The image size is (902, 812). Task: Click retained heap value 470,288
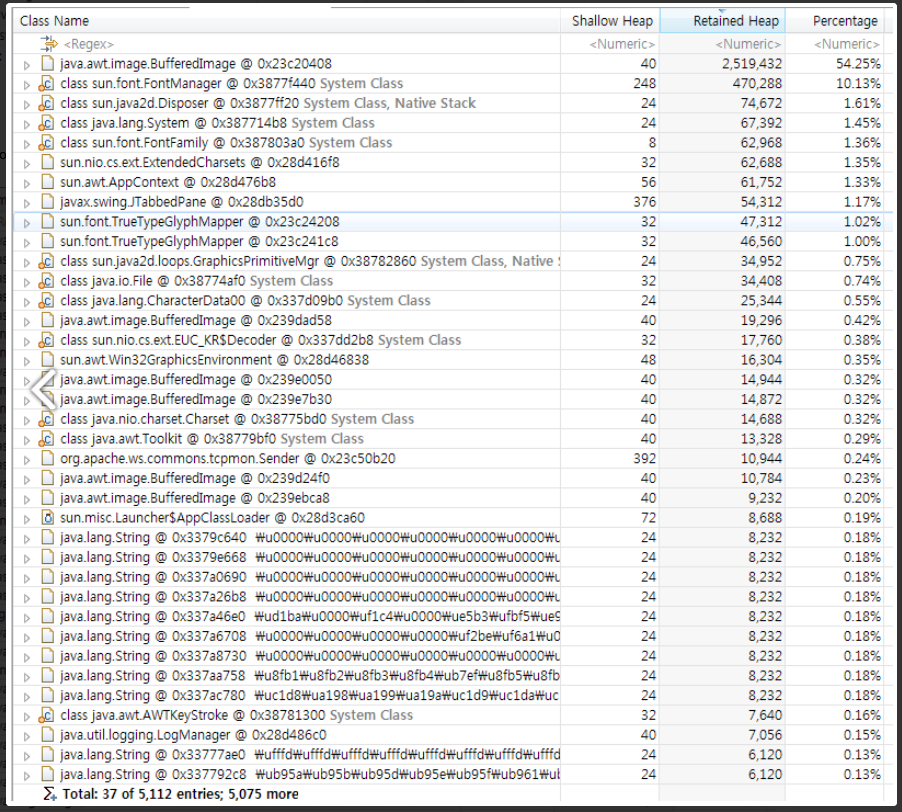(x=757, y=83)
